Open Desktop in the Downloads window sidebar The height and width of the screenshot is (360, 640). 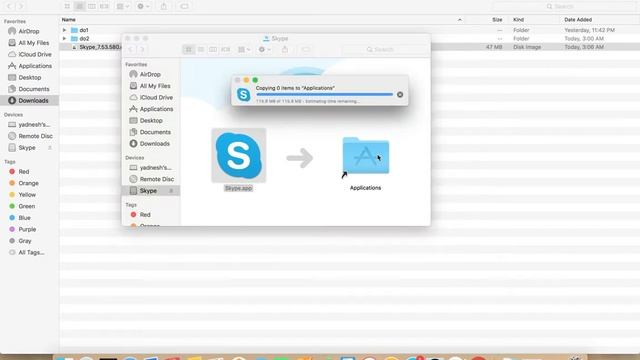point(29,77)
